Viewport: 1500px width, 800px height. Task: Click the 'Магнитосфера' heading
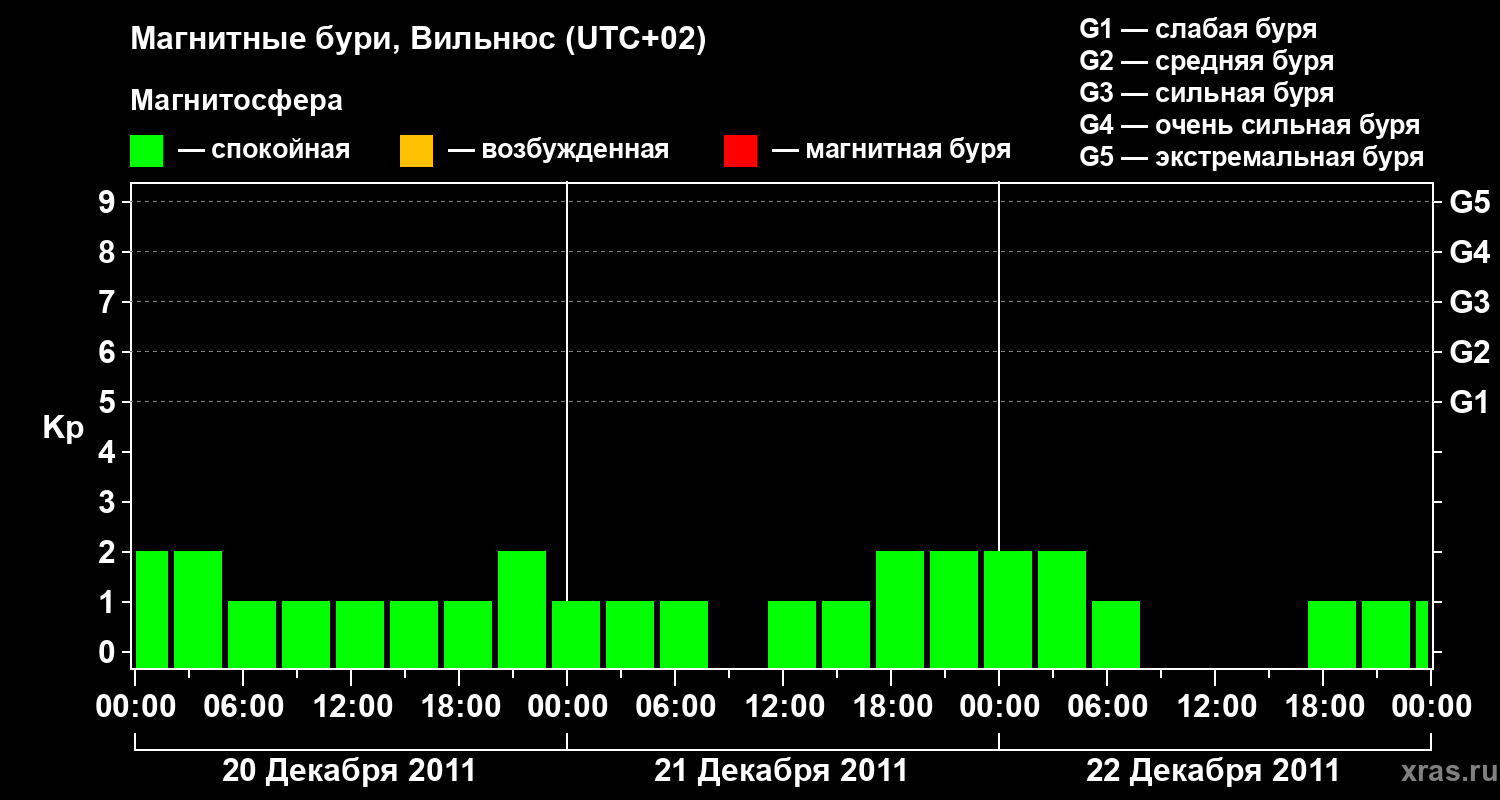[x=236, y=101]
